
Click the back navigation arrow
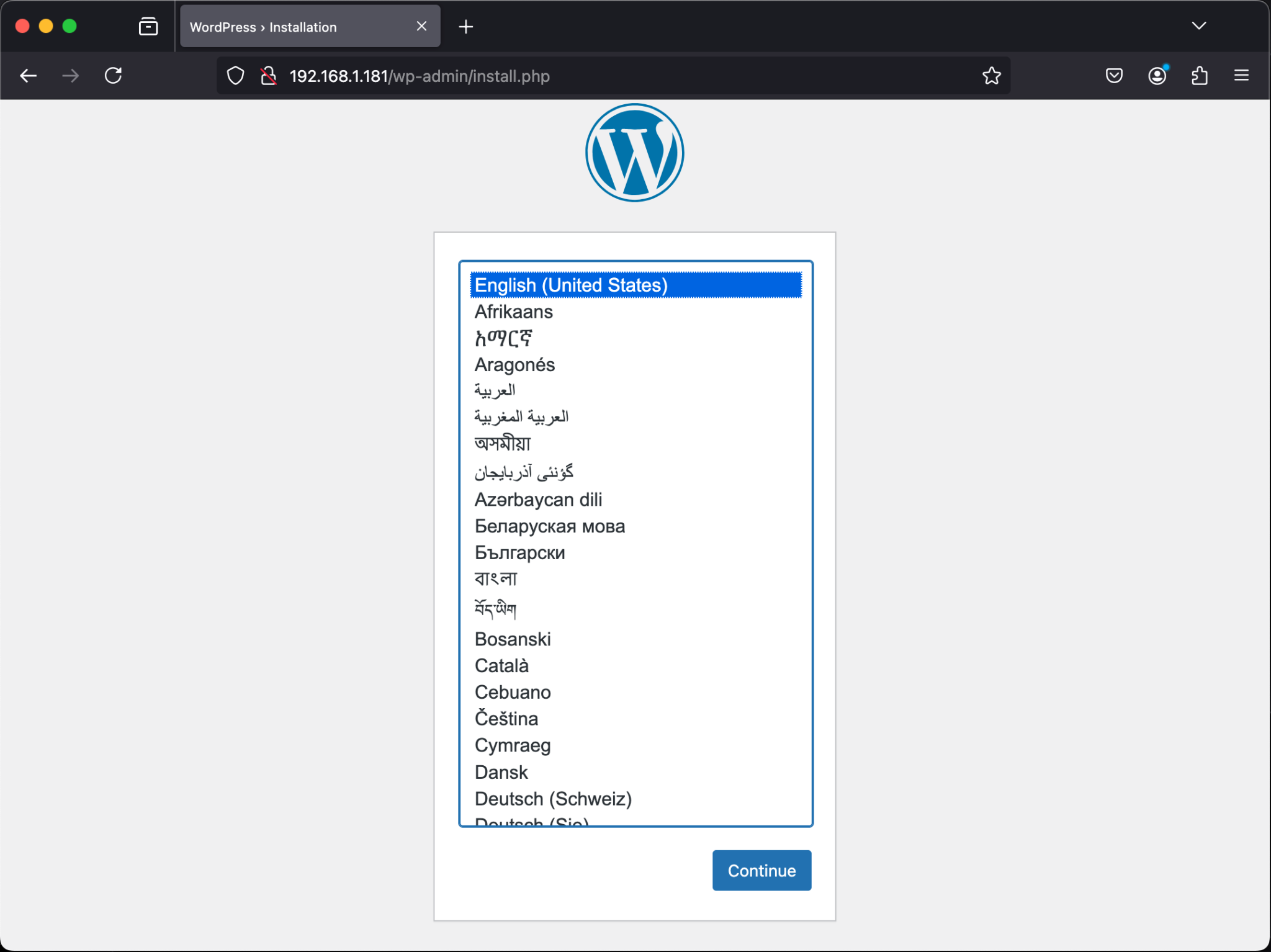29,75
